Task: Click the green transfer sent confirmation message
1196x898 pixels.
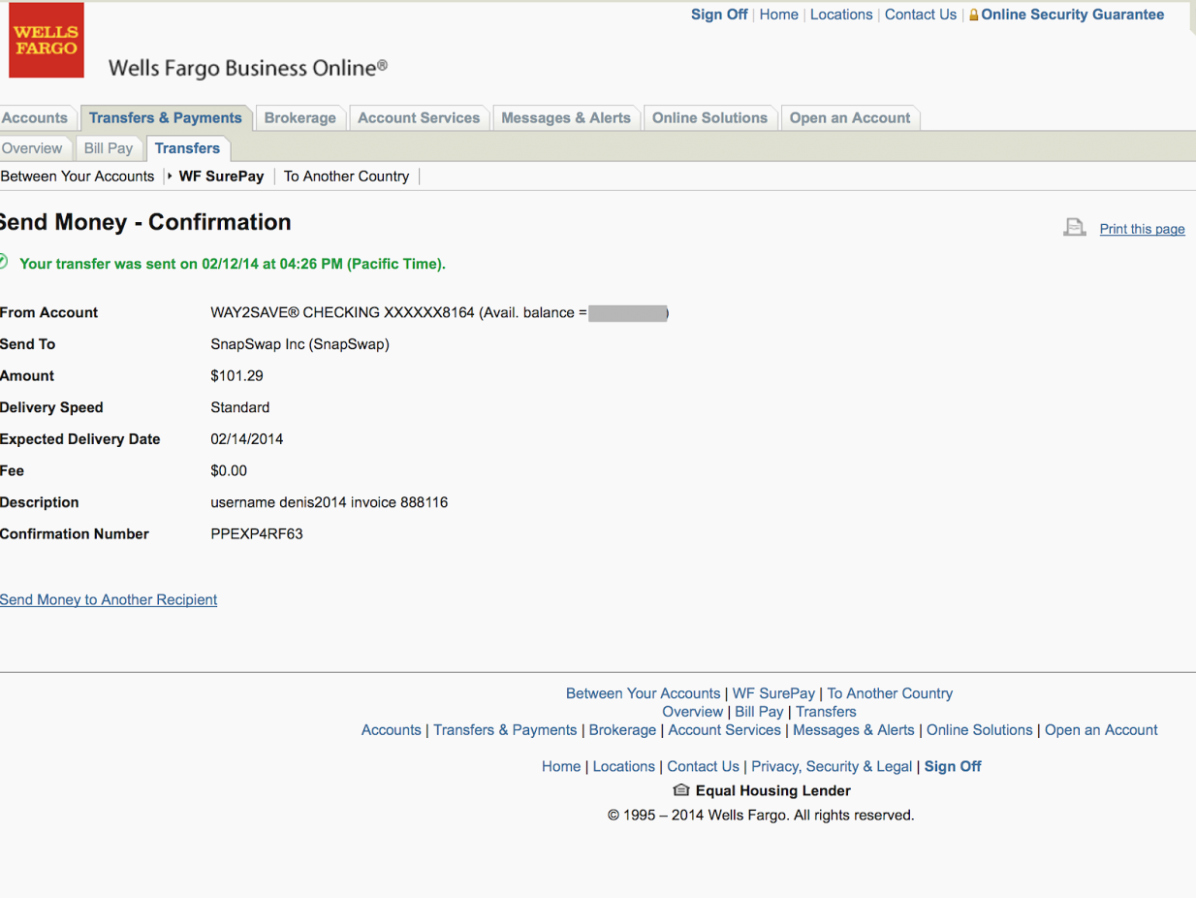Action: coord(233,264)
